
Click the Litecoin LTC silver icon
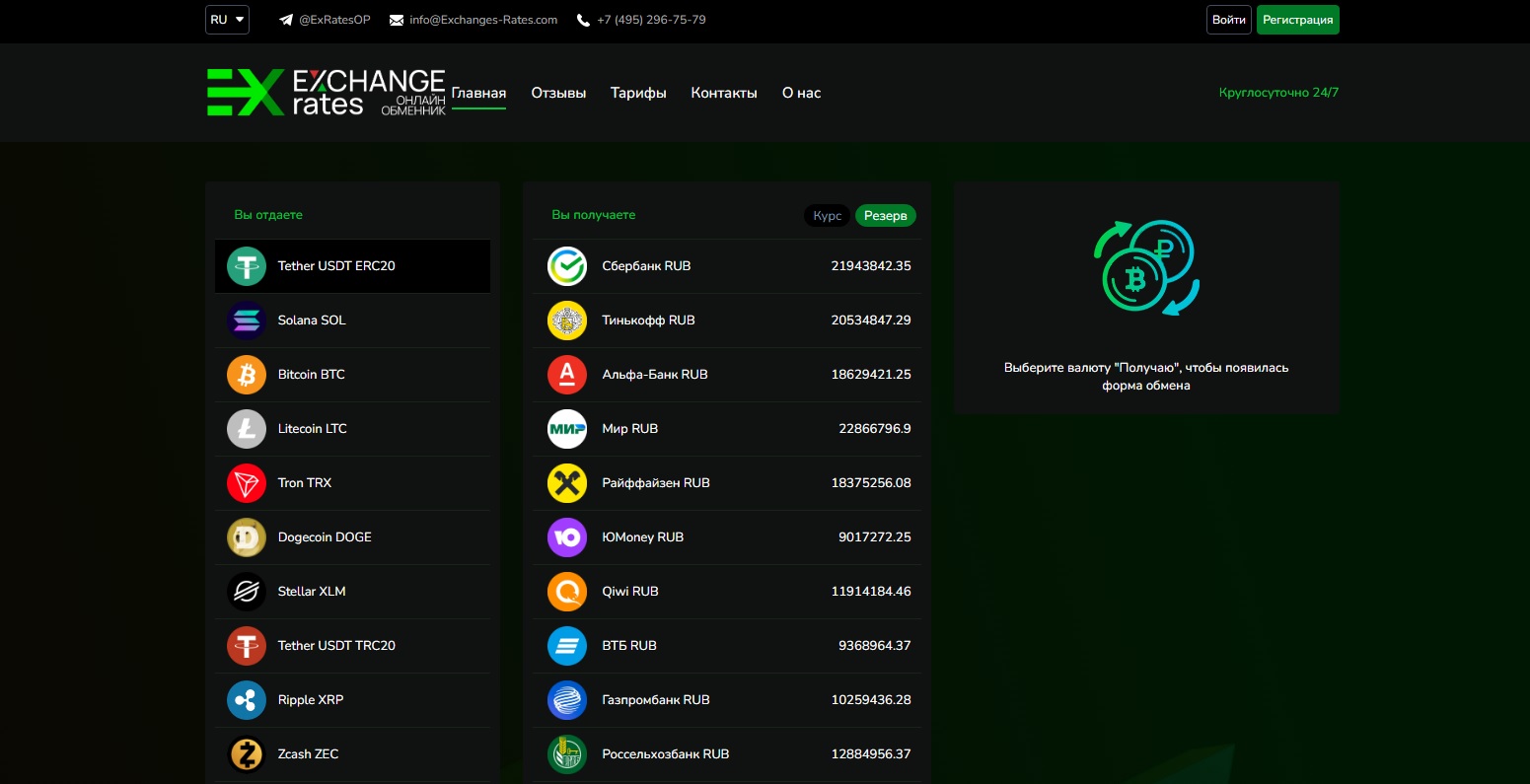click(247, 429)
